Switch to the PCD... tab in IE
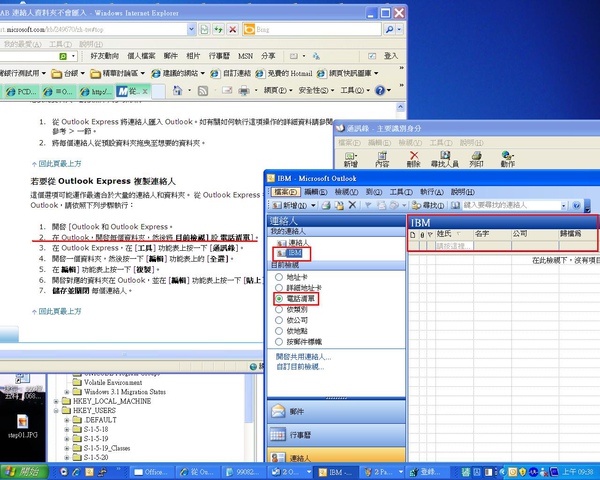This screenshot has width=600, height=480. point(21,92)
